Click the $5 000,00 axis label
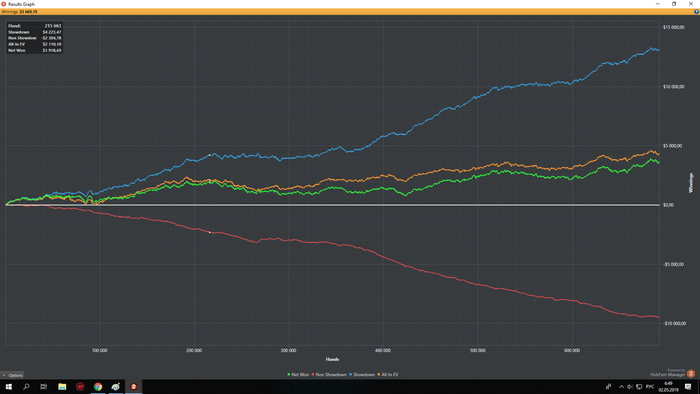The image size is (700, 394). click(x=672, y=146)
